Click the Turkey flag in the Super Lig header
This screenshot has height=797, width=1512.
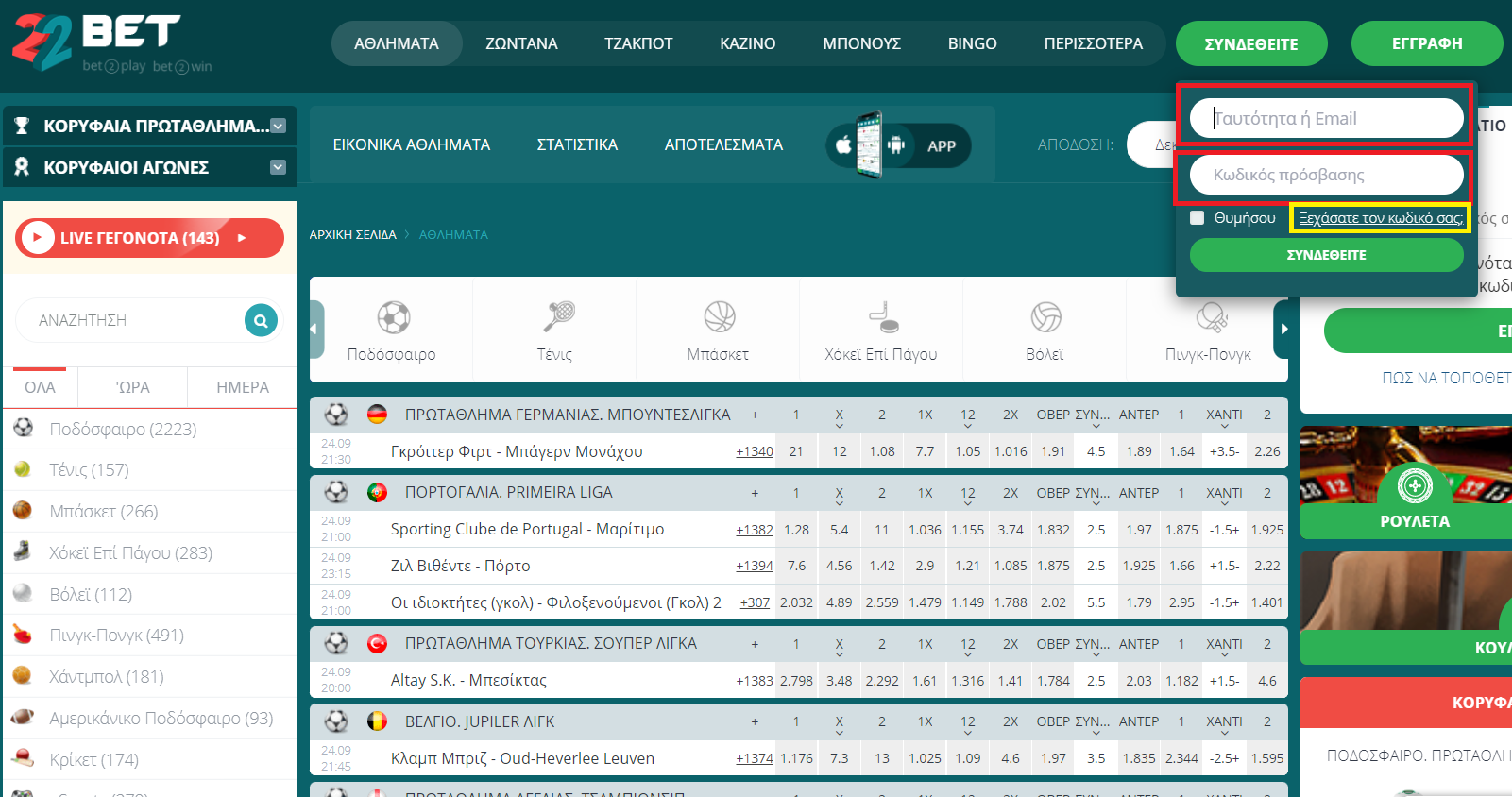[377, 643]
